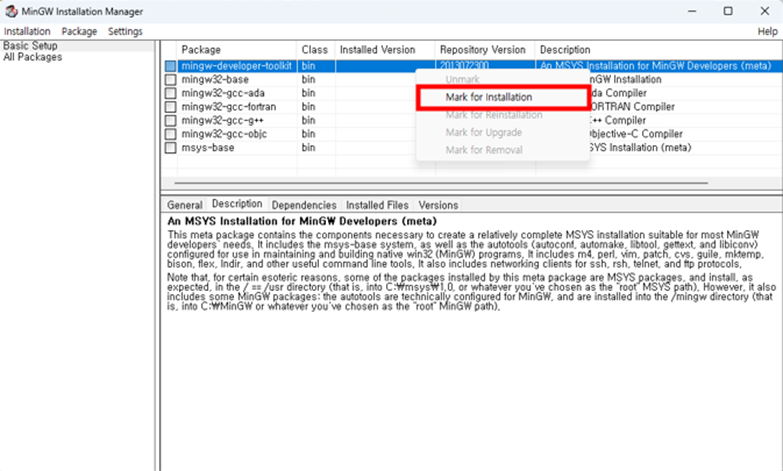Click repository version 2013072300 cell
The width and height of the screenshot is (783, 471).
[464, 66]
